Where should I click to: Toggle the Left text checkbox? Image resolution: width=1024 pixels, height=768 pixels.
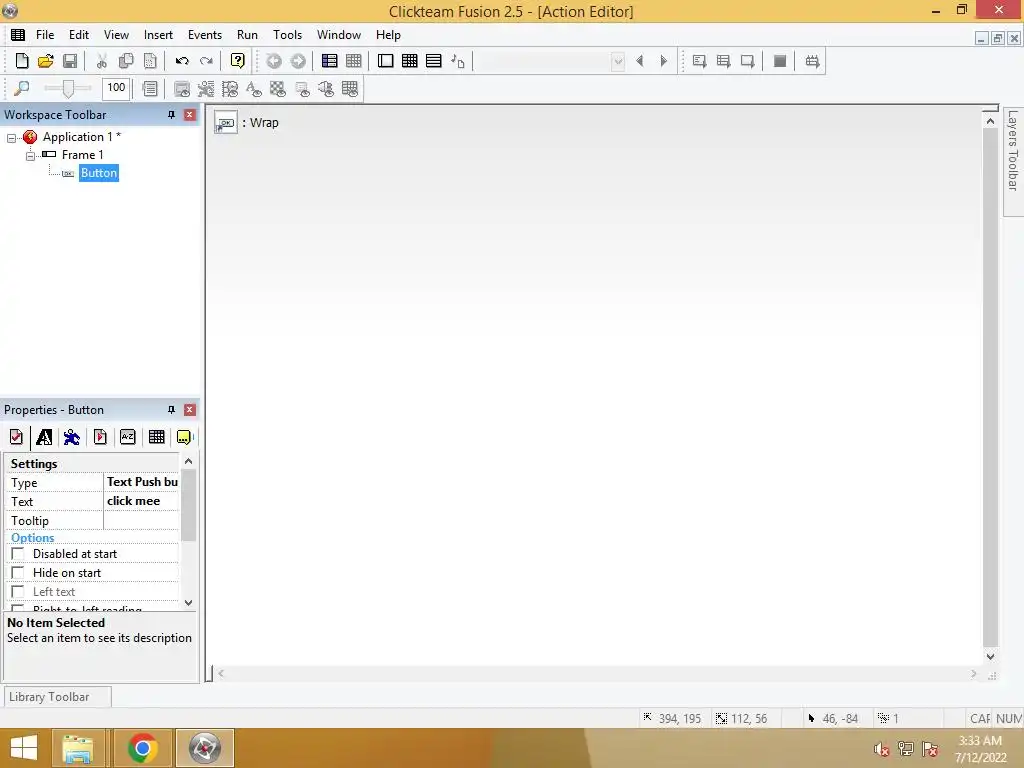tap(18, 592)
